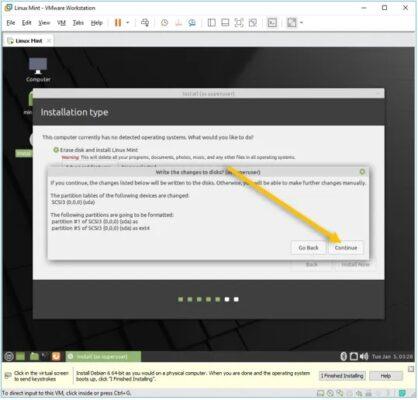Open the message log status icon
This screenshot has height=400, width=418.
pos(402,393)
